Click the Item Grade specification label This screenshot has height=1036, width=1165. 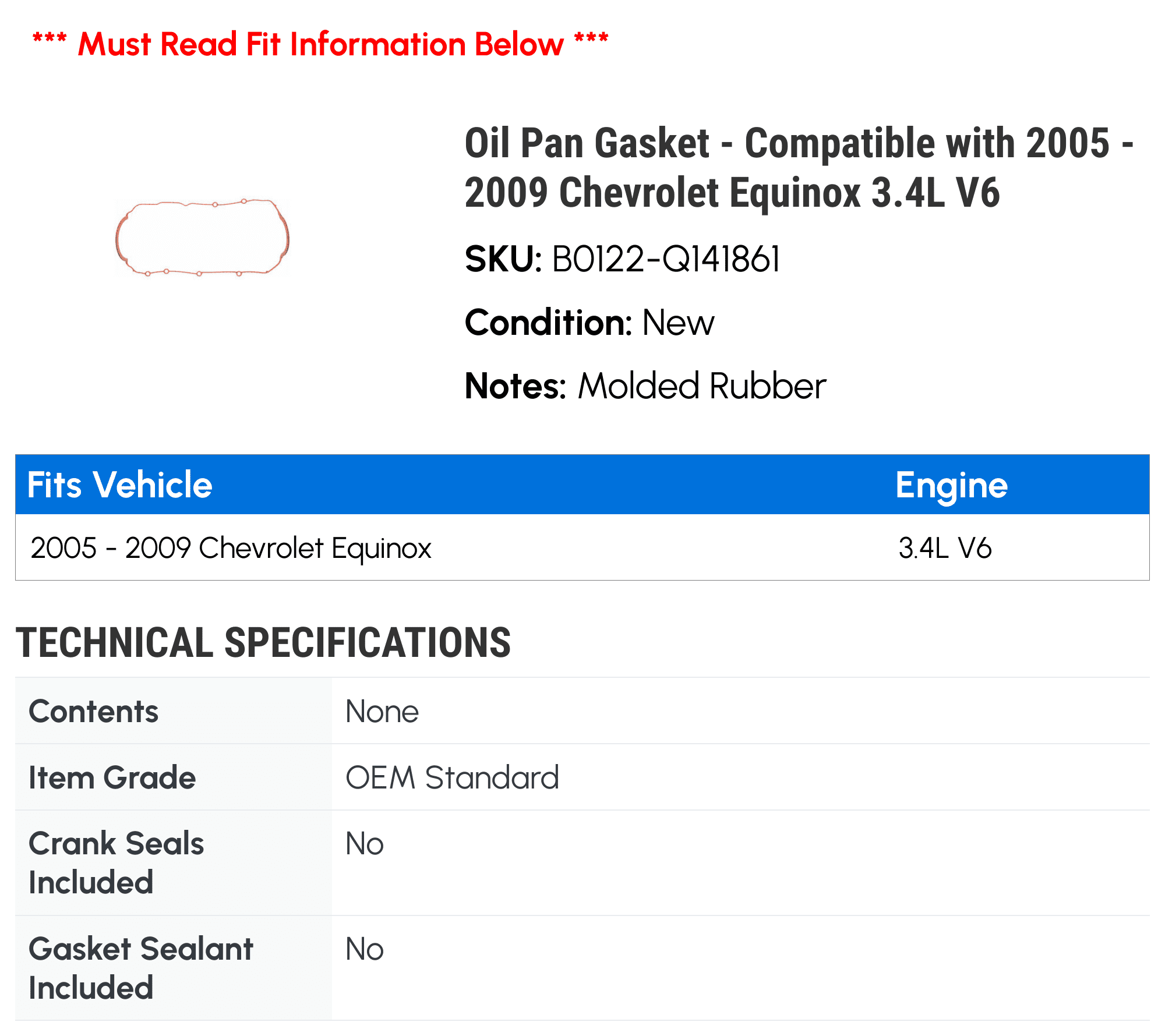coord(112,777)
